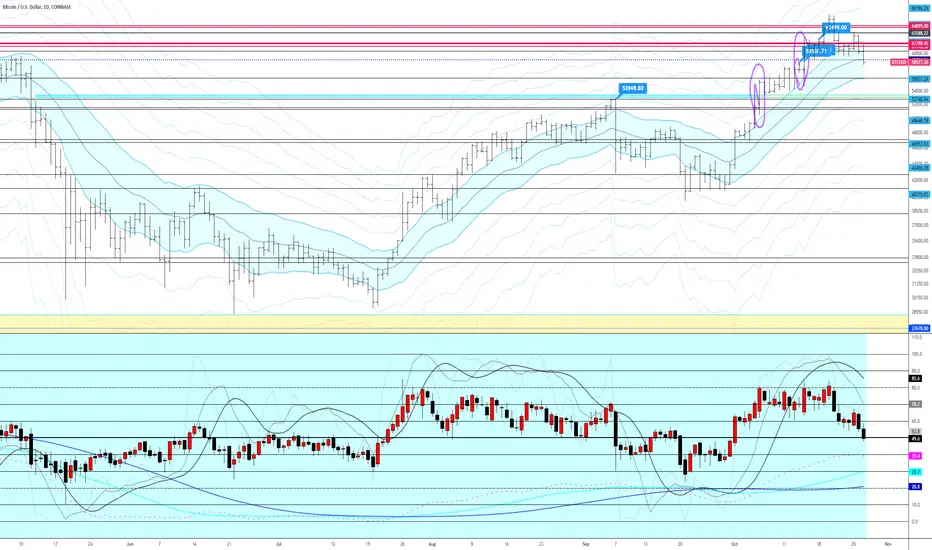Select the larger purple ellipse around early-October bars

coord(758,96)
